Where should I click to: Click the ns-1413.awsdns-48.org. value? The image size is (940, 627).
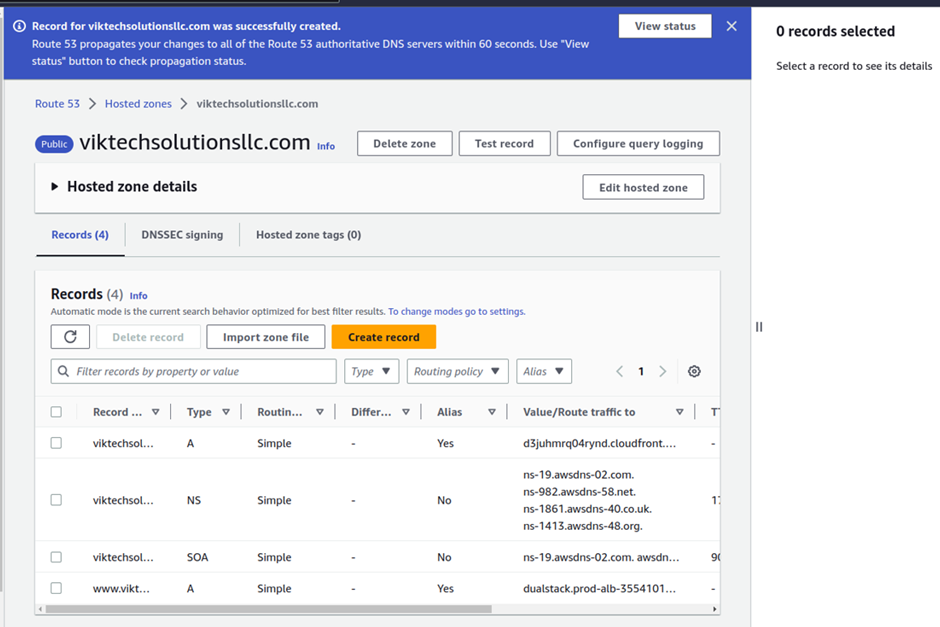583,526
